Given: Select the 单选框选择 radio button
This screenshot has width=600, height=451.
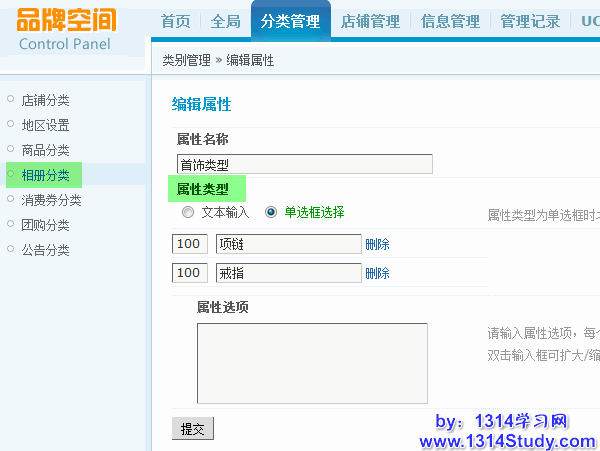Looking at the screenshot, I should [271, 212].
